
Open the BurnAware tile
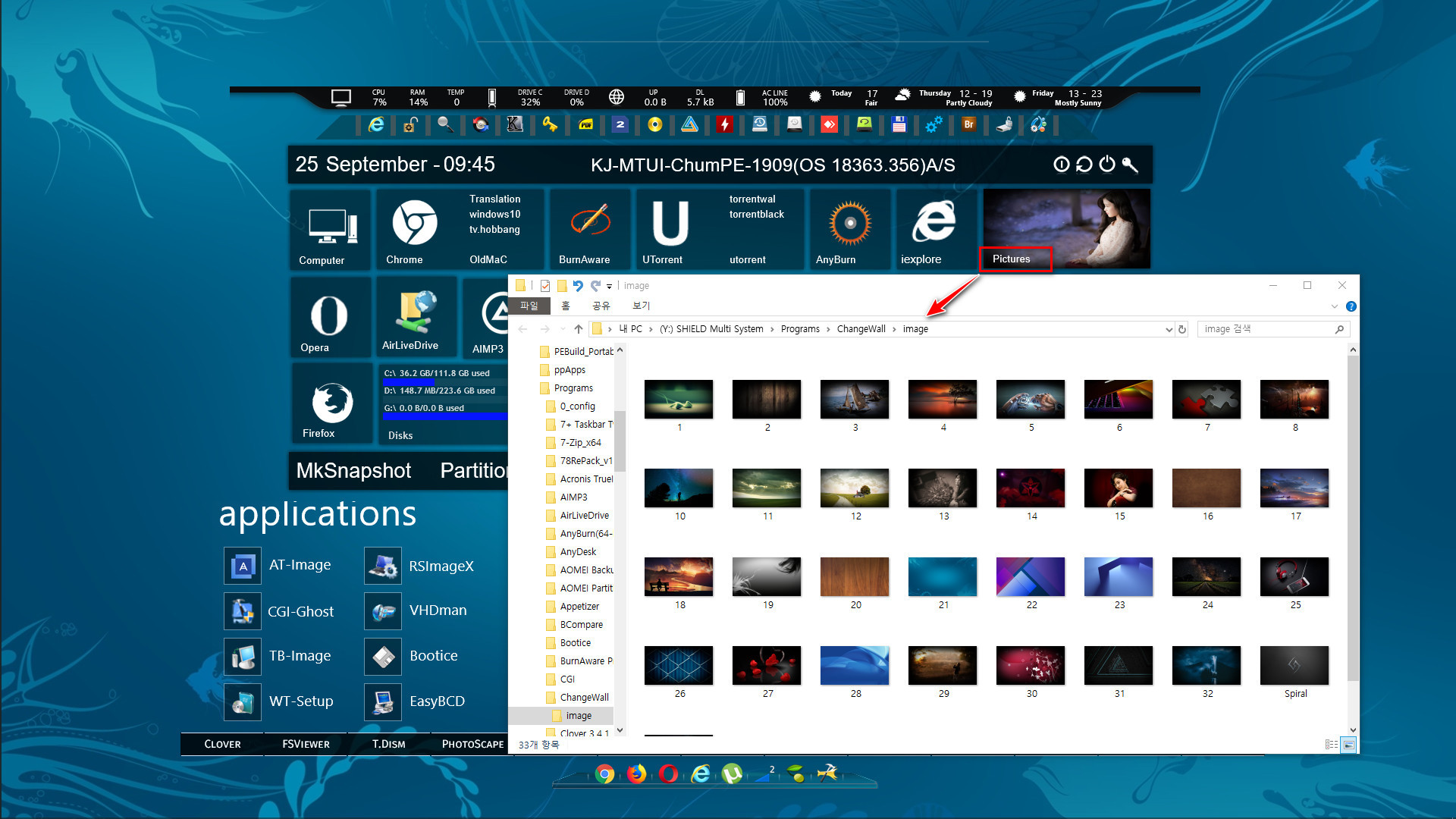(x=590, y=230)
